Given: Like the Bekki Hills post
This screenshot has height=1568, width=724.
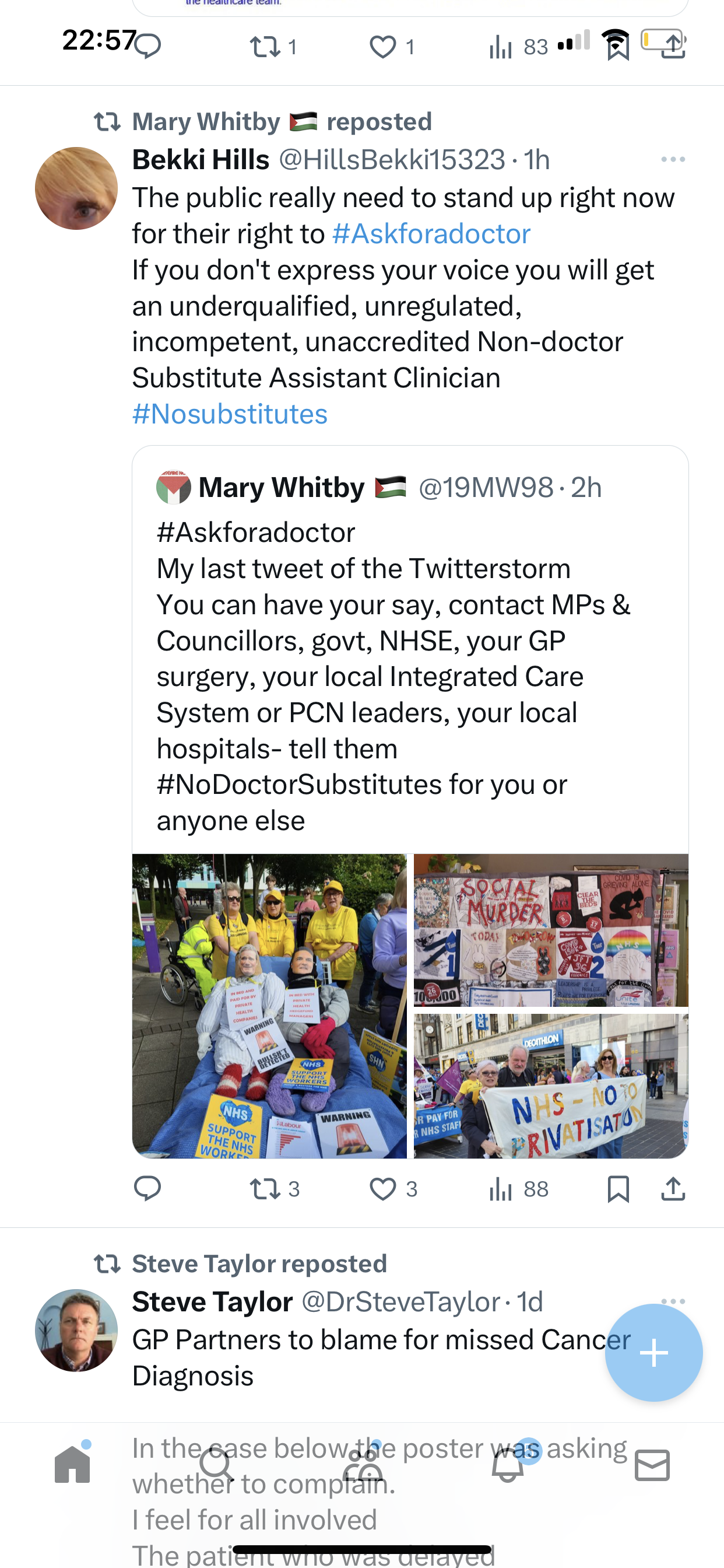Looking at the screenshot, I should pyautogui.click(x=393, y=1188).
